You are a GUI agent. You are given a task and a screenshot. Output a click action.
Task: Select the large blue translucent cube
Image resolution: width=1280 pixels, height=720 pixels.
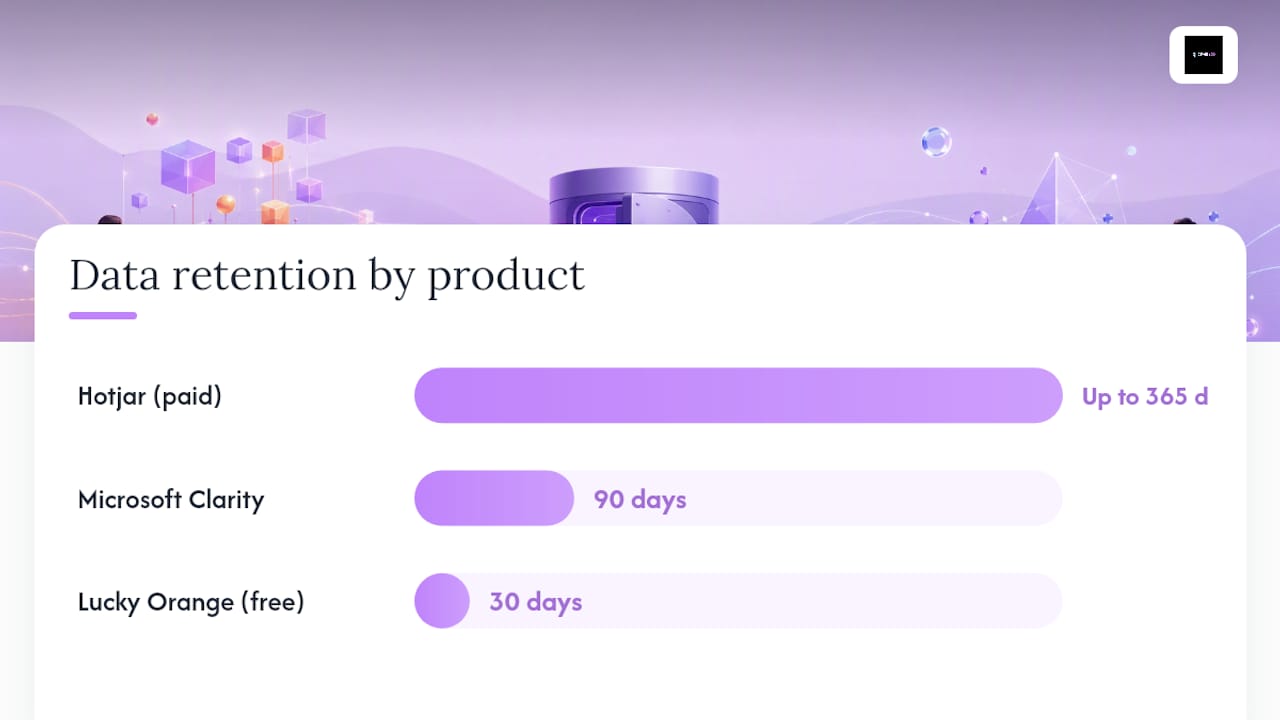[188, 167]
